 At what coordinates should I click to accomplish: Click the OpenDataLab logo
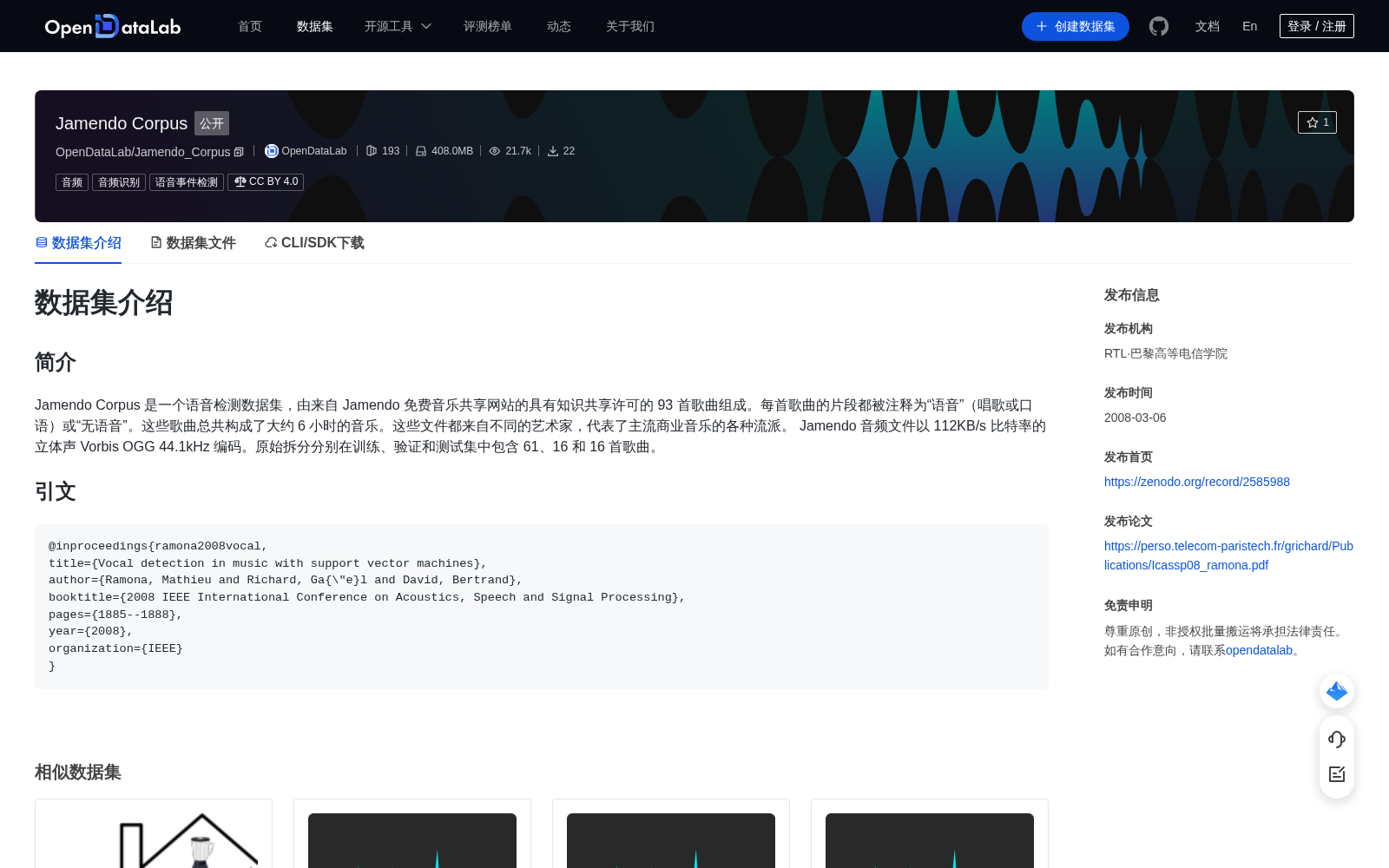[x=113, y=26]
